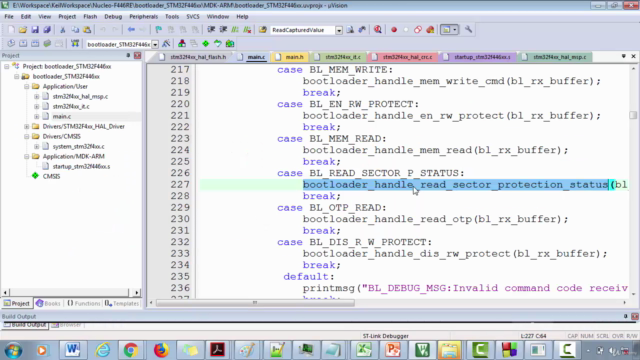
Task: Manage project items with the colored blocks icon
Action: (x=182, y=44)
